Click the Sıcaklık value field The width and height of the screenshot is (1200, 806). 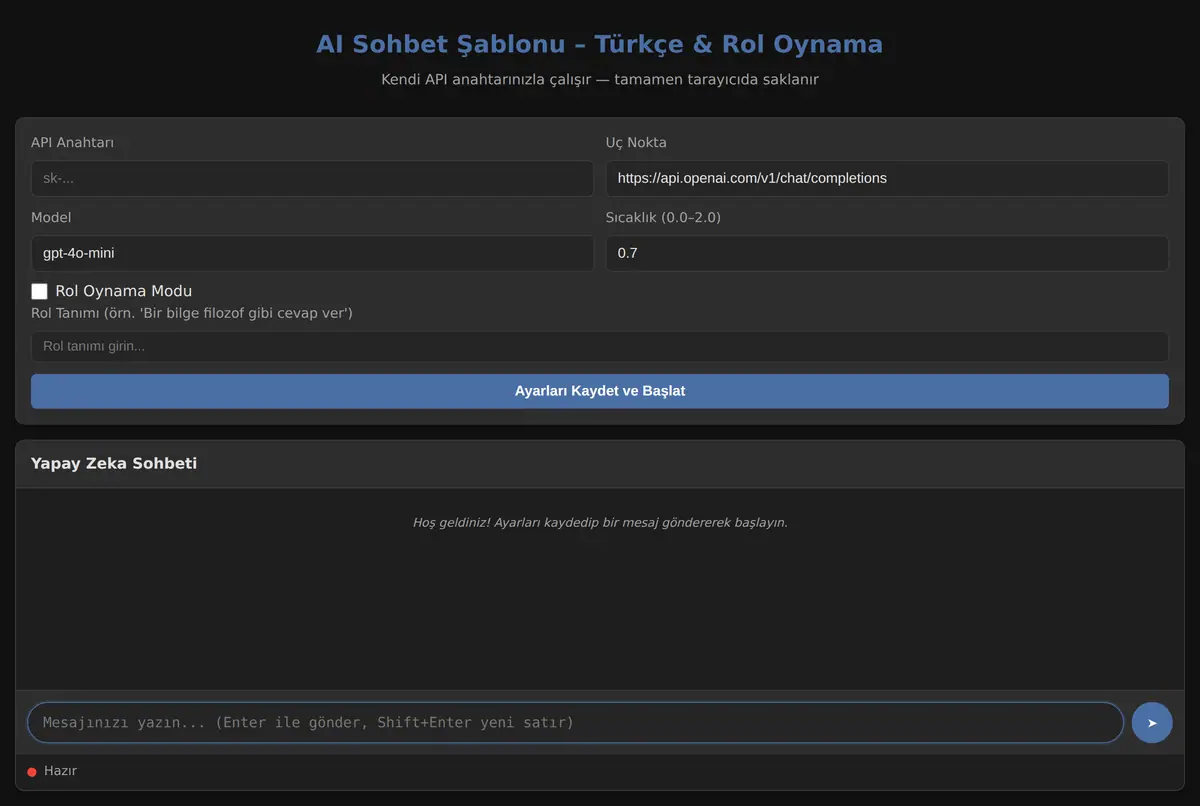pyautogui.click(x=887, y=253)
